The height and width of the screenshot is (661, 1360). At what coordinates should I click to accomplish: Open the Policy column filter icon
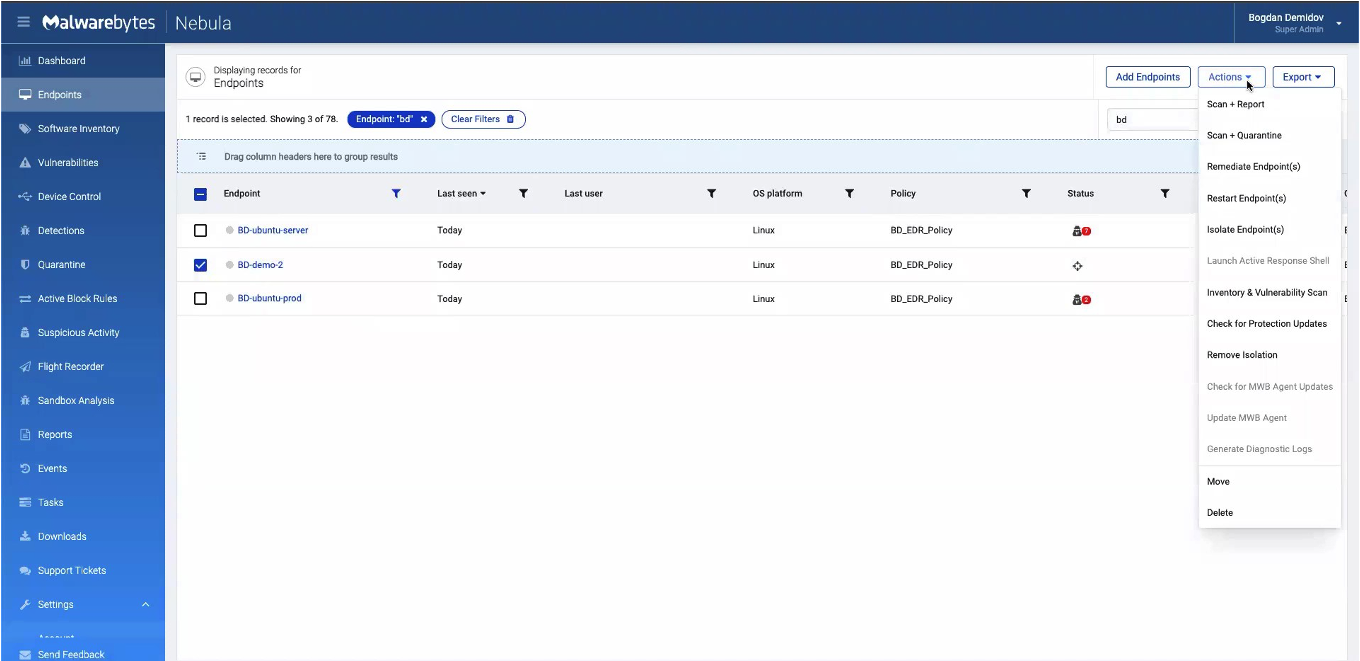1026,194
